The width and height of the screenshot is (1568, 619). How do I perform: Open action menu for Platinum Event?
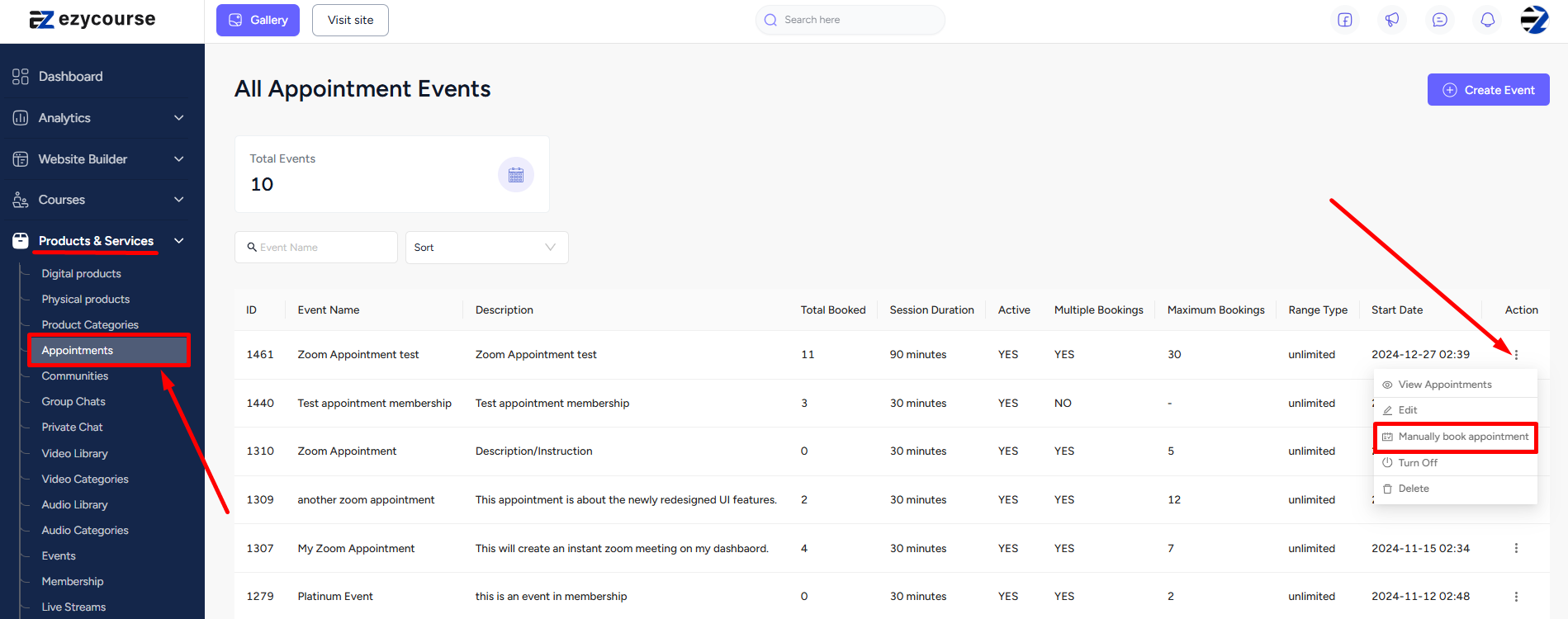(x=1516, y=597)
